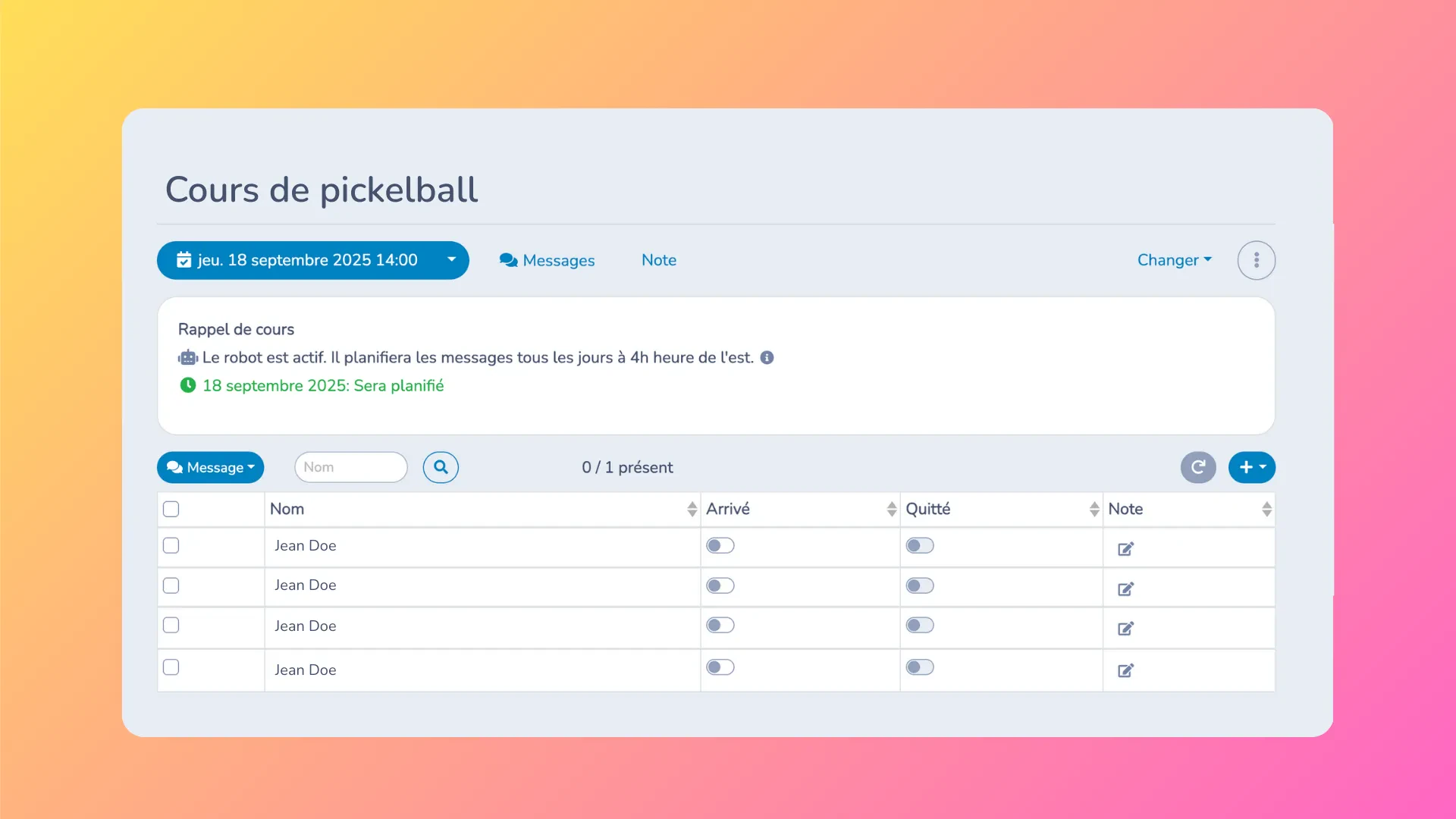Edit the note for the fourth Jean Doe row
Screen dimensions: 1456x819
pyautogui.click(x=1125, y=670)
